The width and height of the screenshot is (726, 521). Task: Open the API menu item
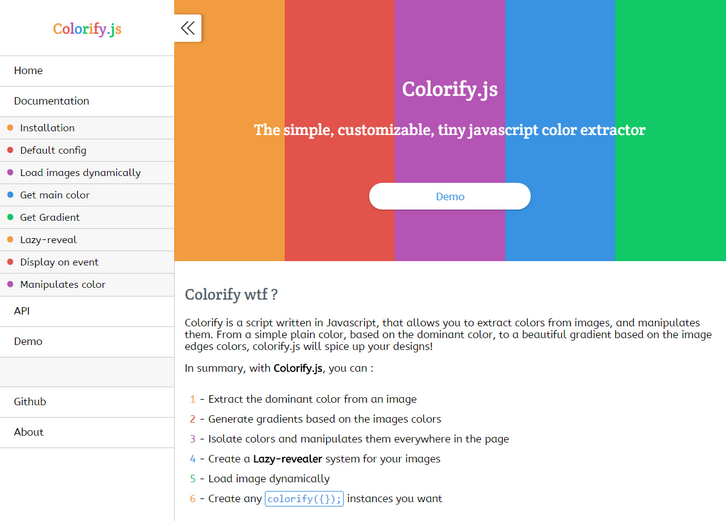coord(22,311)
